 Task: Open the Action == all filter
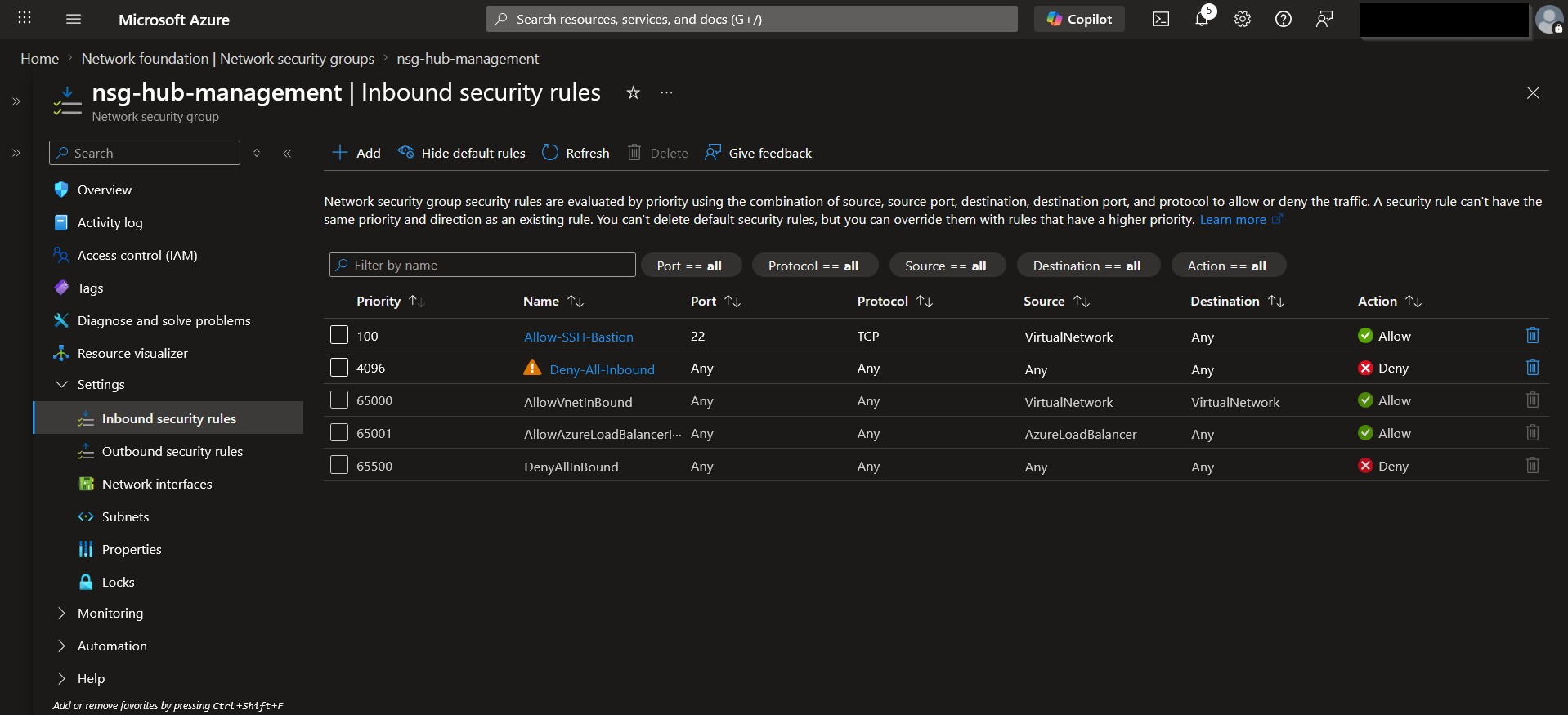pos(1227,266)
